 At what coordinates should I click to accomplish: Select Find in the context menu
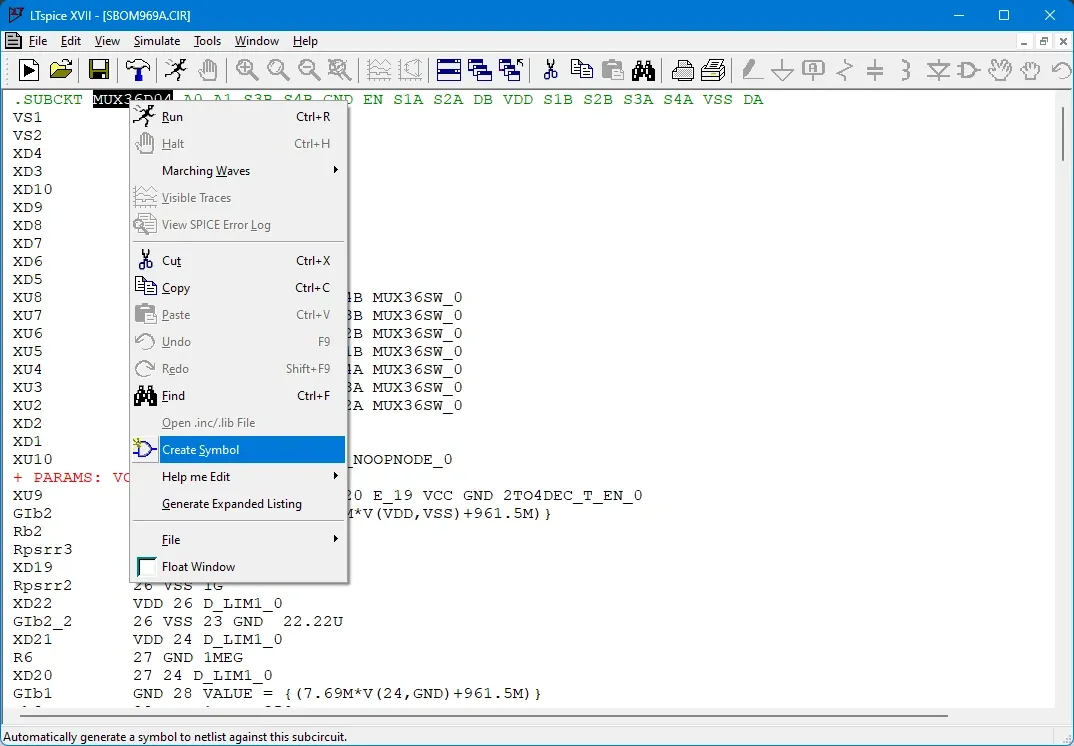point(238,395)
